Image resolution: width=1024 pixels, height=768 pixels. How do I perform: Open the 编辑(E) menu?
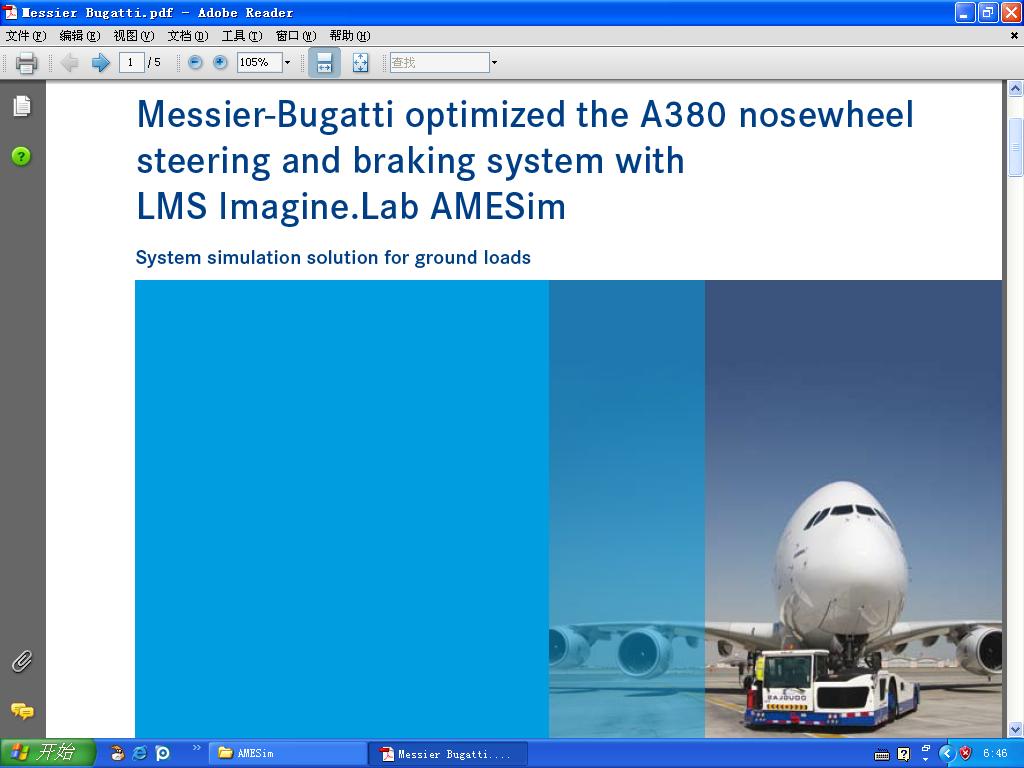point(80,36)
